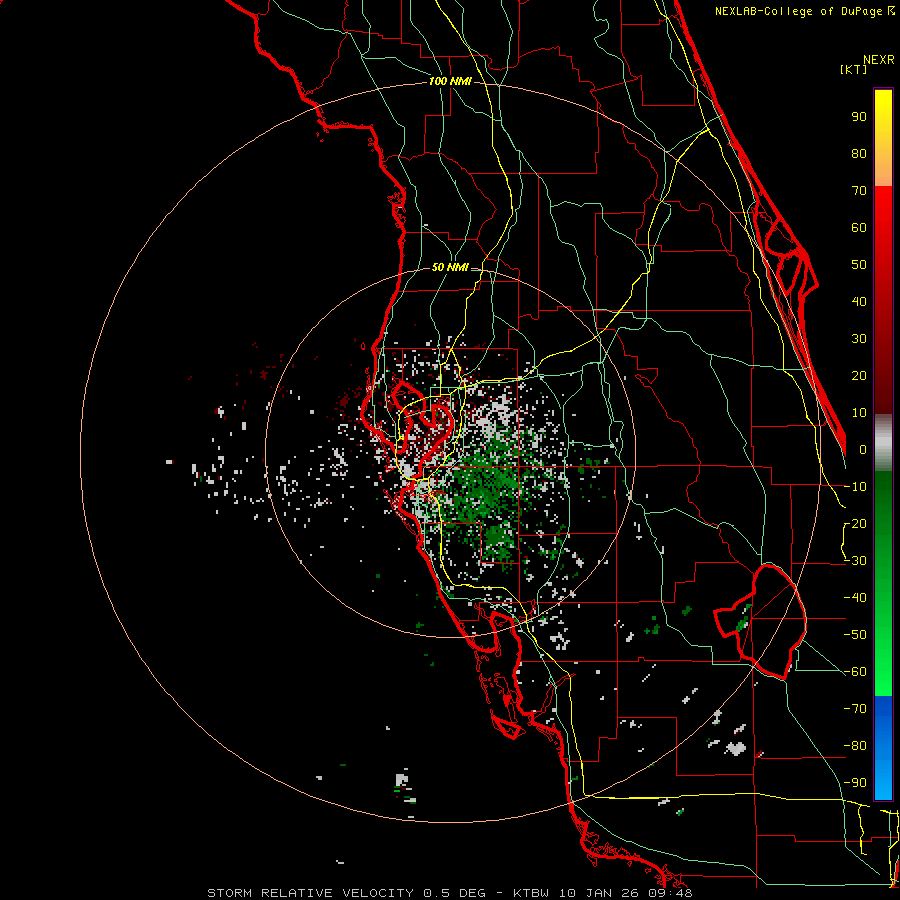Click the KTBW radar site identifier
This screenshot has width=900, height=900.
tap(532, 893)
